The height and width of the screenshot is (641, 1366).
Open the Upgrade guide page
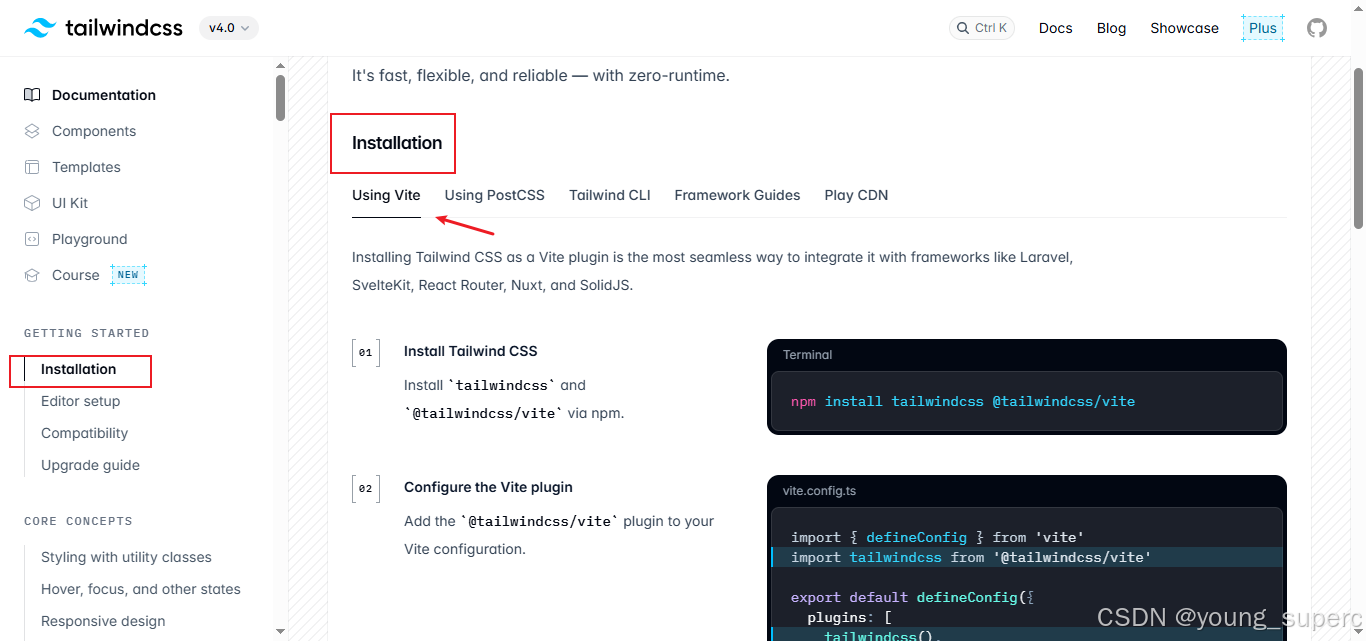coord(91,465)
